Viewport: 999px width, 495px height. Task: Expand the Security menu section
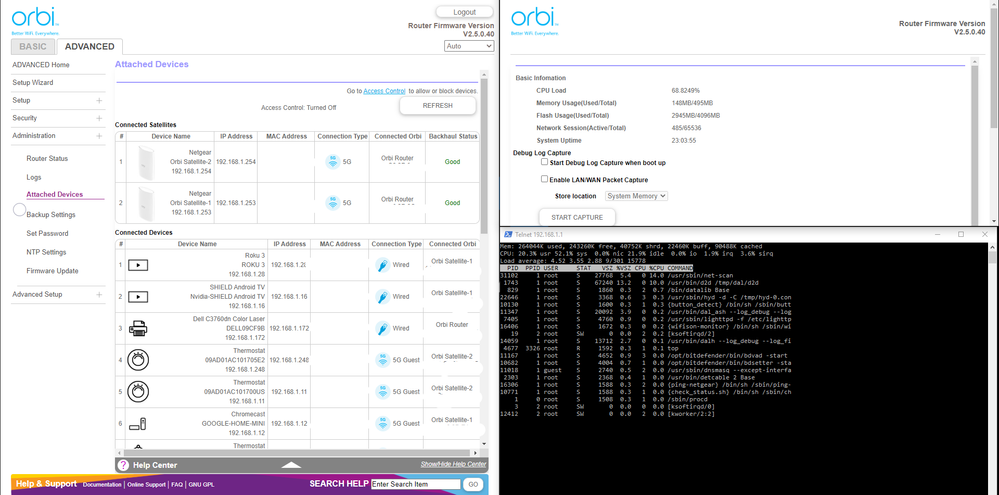tap(99, 118)
